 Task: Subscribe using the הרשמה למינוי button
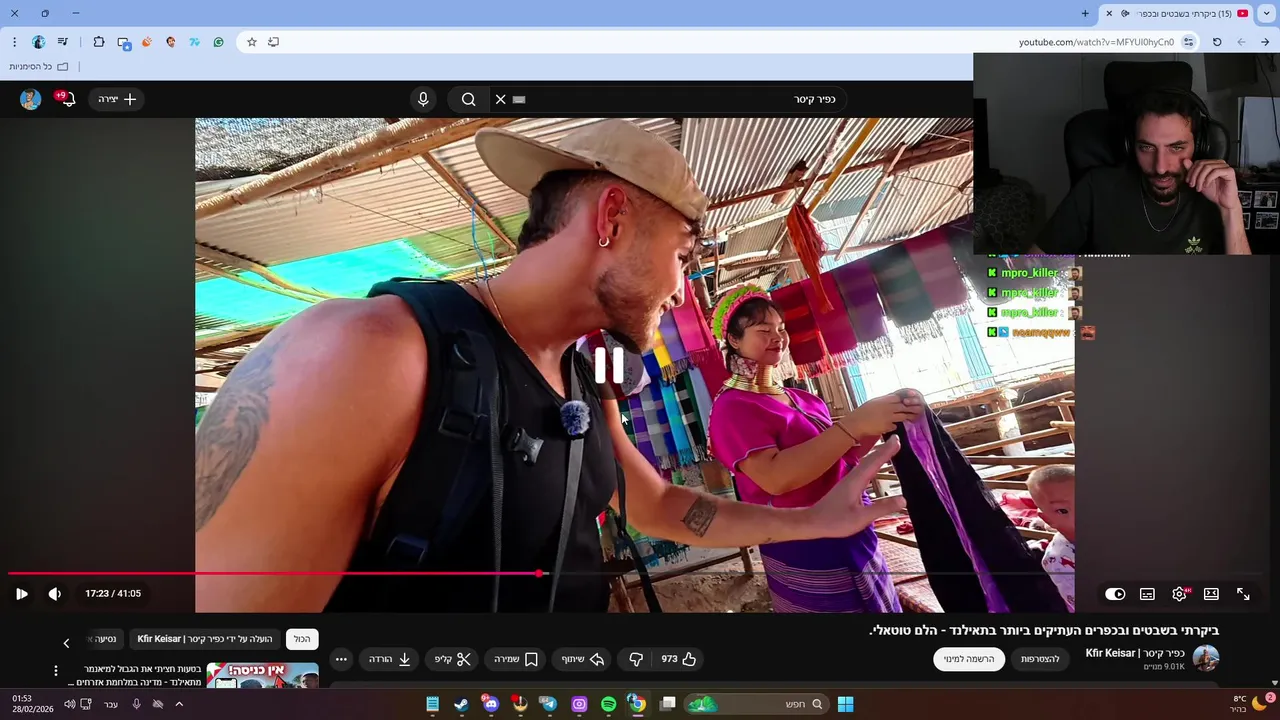pyautogui.click(x=969, y=659)
